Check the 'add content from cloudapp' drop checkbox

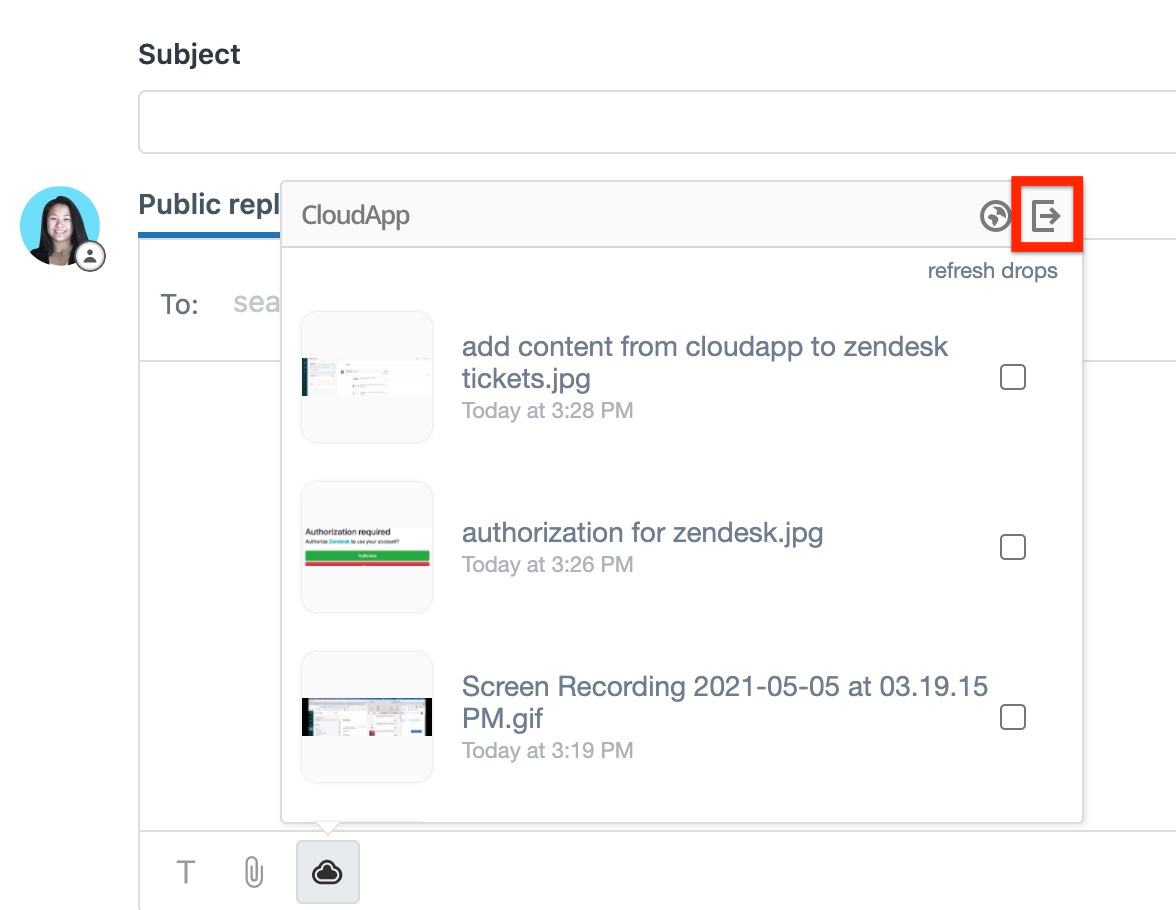click(1012, 377)
